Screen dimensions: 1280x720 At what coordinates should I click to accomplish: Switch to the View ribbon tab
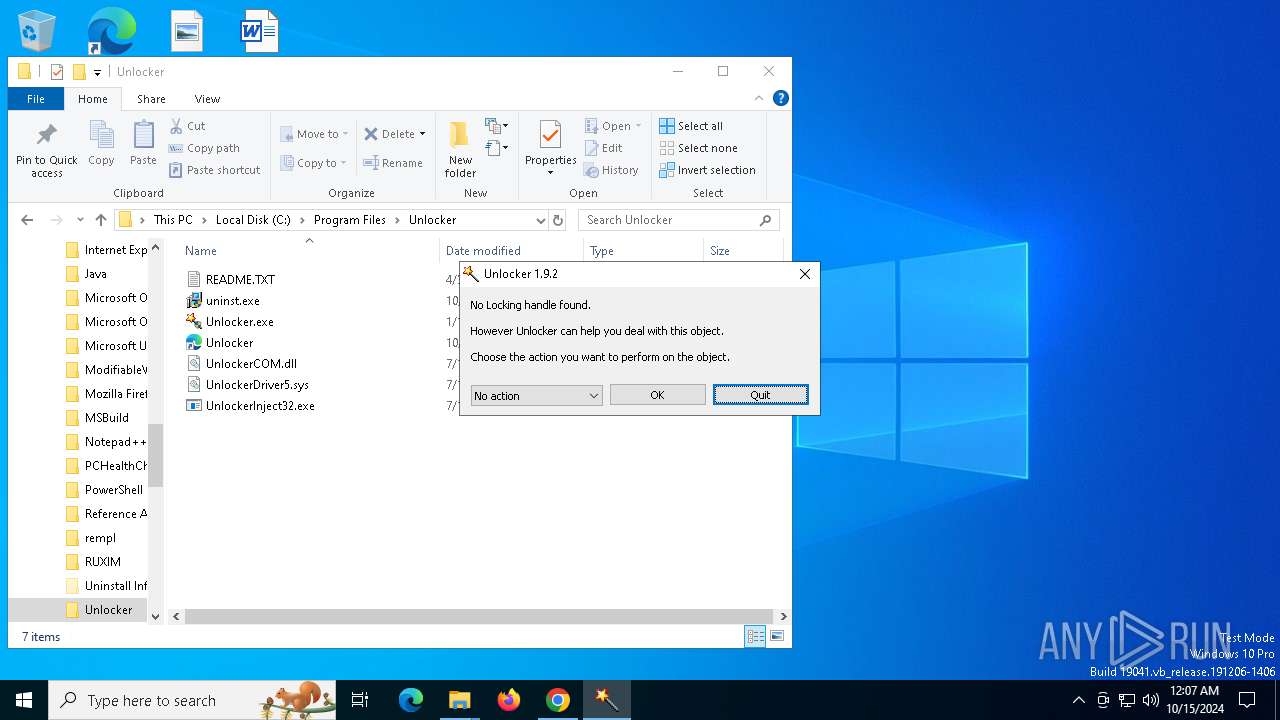coord(207,99)
